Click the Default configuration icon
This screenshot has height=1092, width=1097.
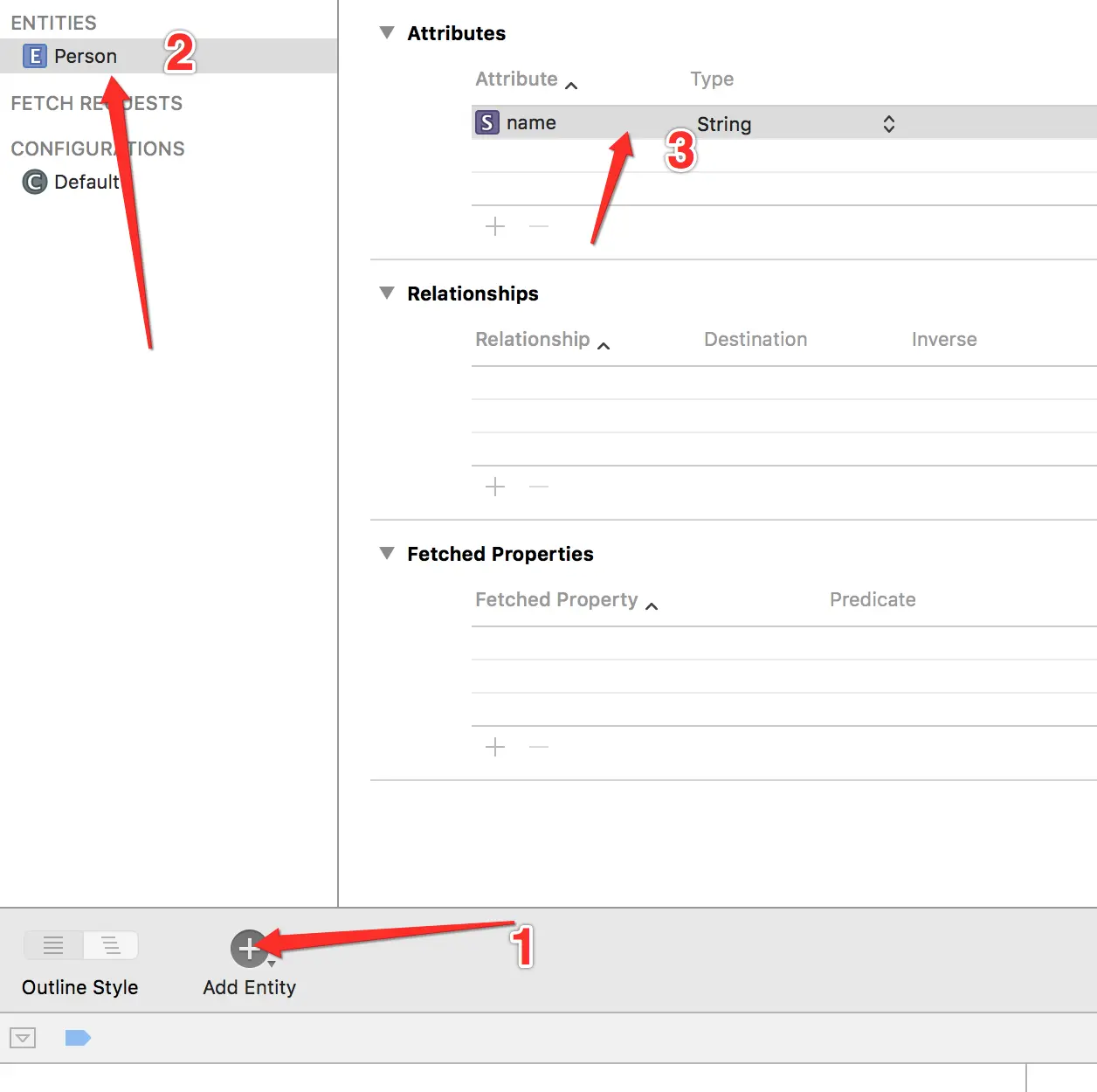[x=34, y=182]
